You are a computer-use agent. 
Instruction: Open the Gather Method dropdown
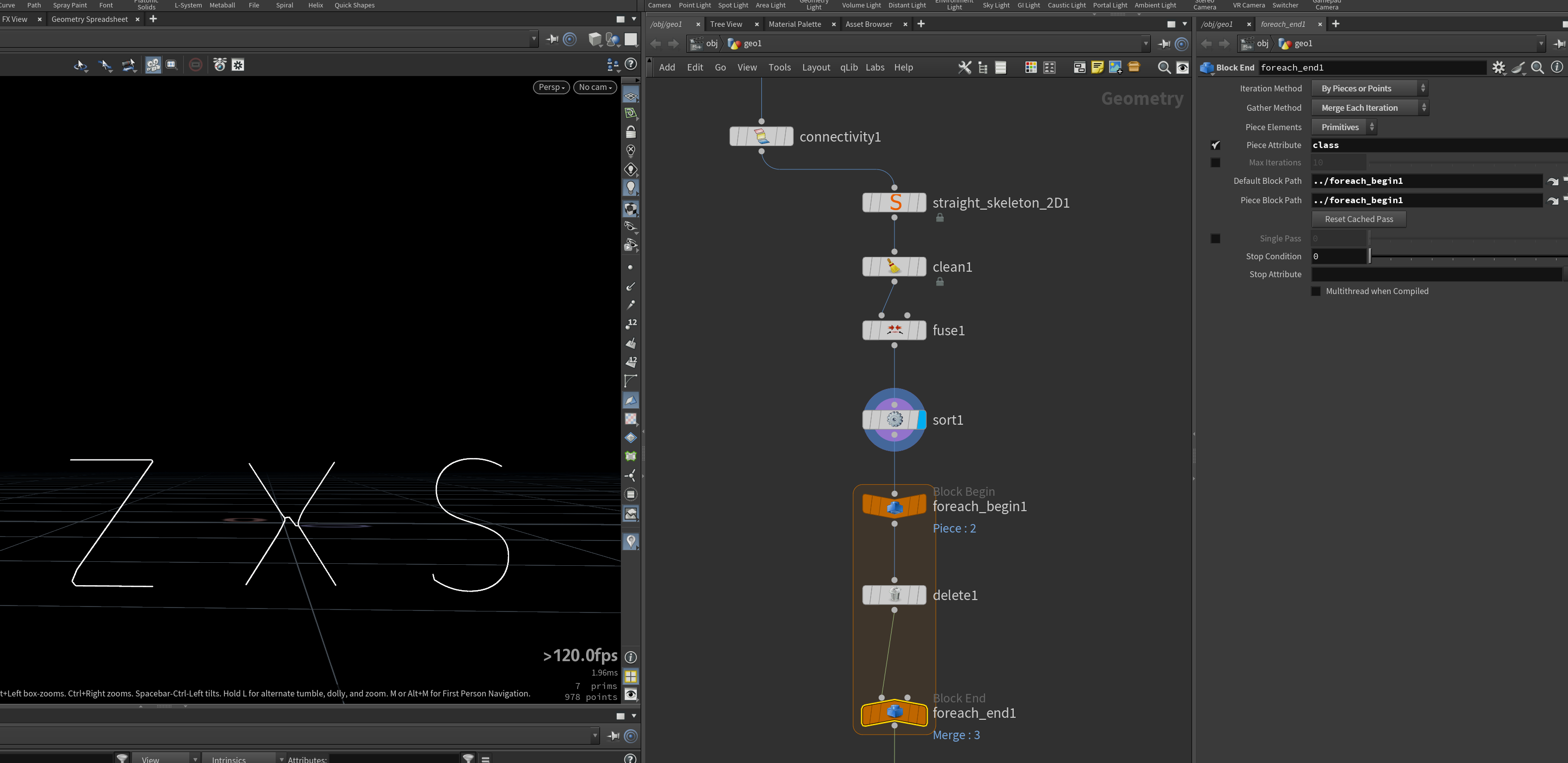click(x=1369, y=108)
